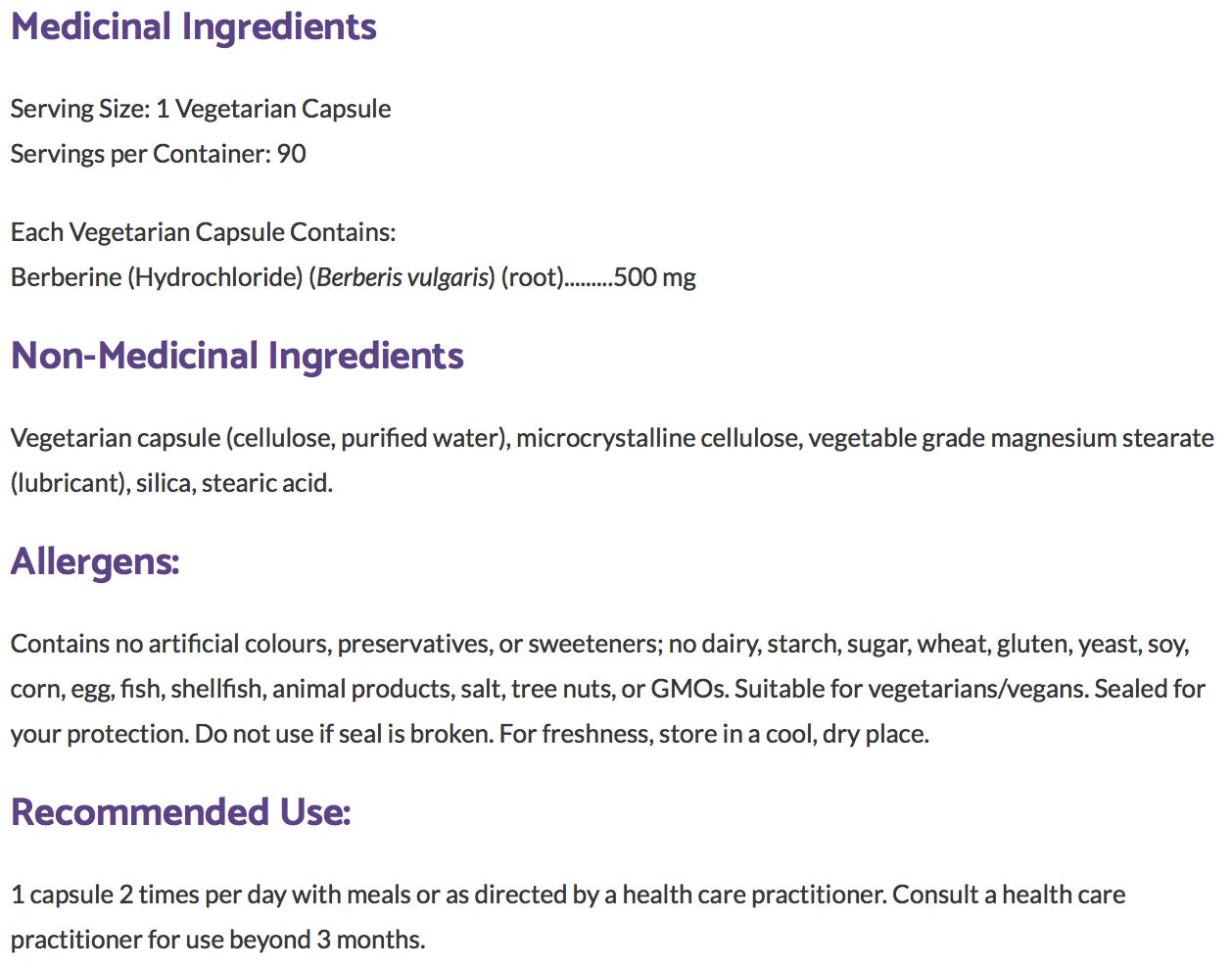Click the italic Berberis vulgaris text
Screen dimensions: 1232x970
[x=403, y=277]
